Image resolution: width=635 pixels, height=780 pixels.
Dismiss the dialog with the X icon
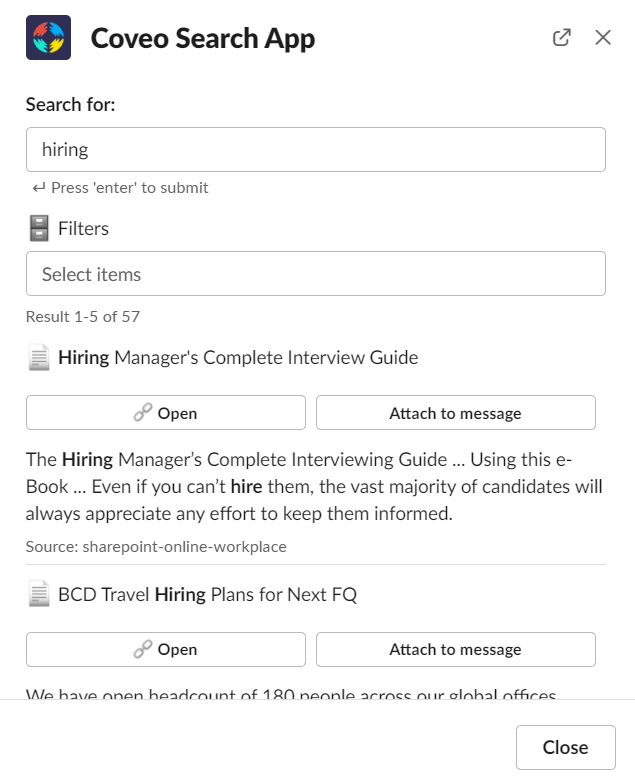click(603, 38)
